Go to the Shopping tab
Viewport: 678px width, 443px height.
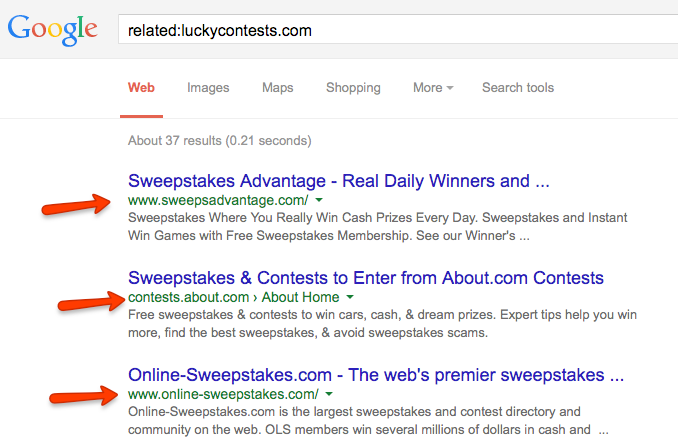tap(353, 87)
